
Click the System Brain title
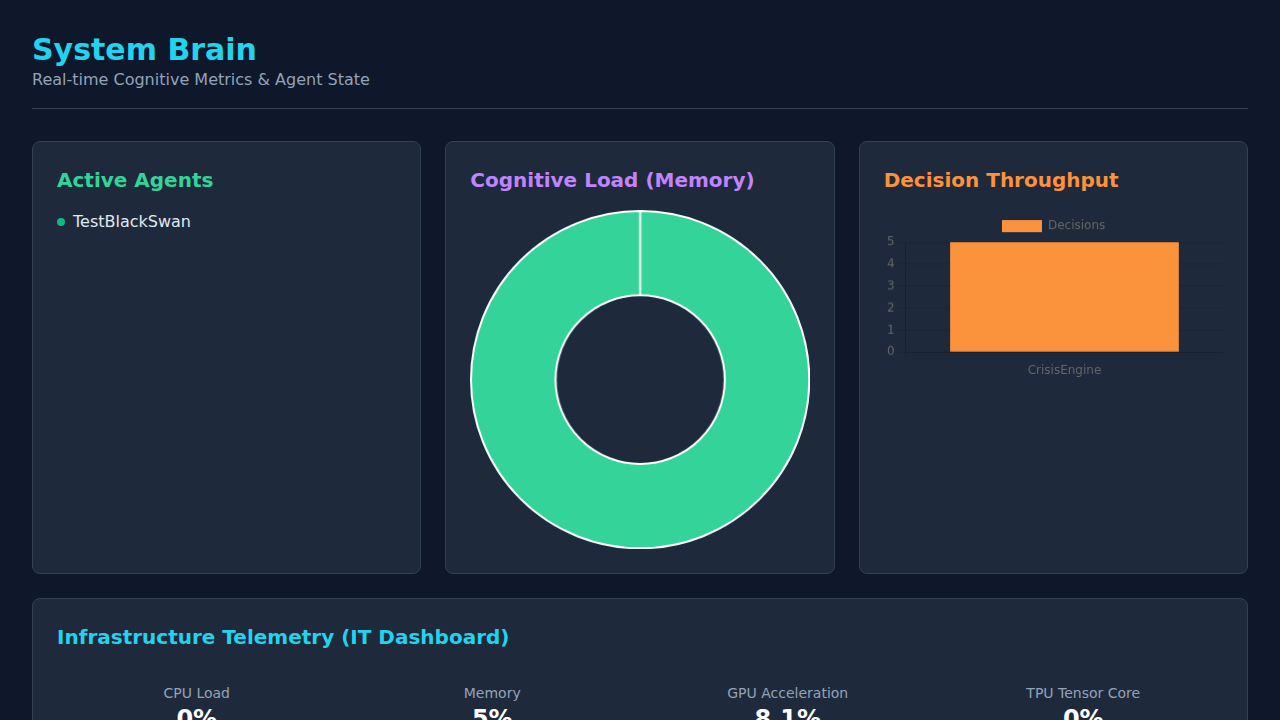144,50
